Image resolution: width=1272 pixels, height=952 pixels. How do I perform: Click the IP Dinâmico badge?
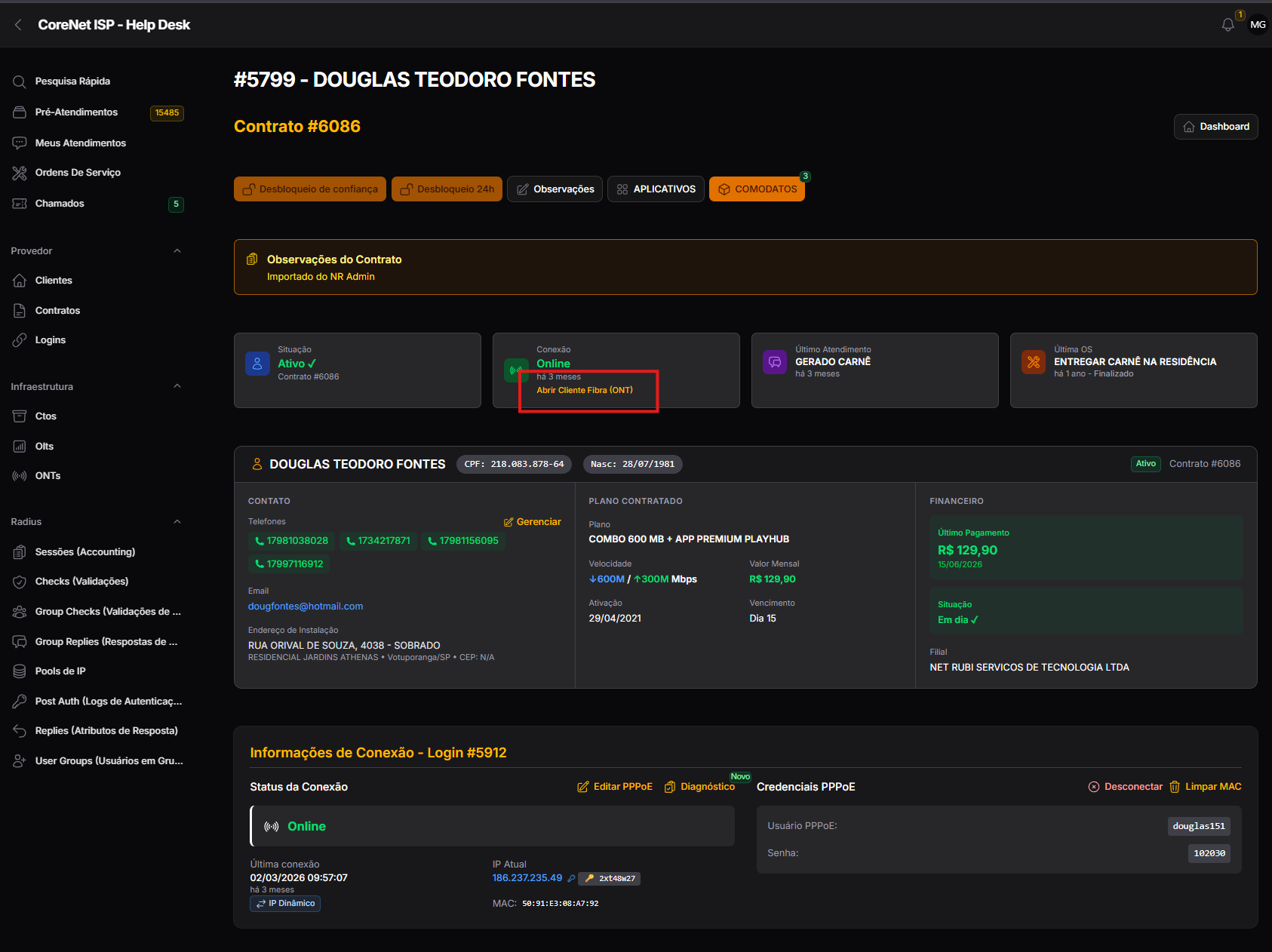[285, 904]
